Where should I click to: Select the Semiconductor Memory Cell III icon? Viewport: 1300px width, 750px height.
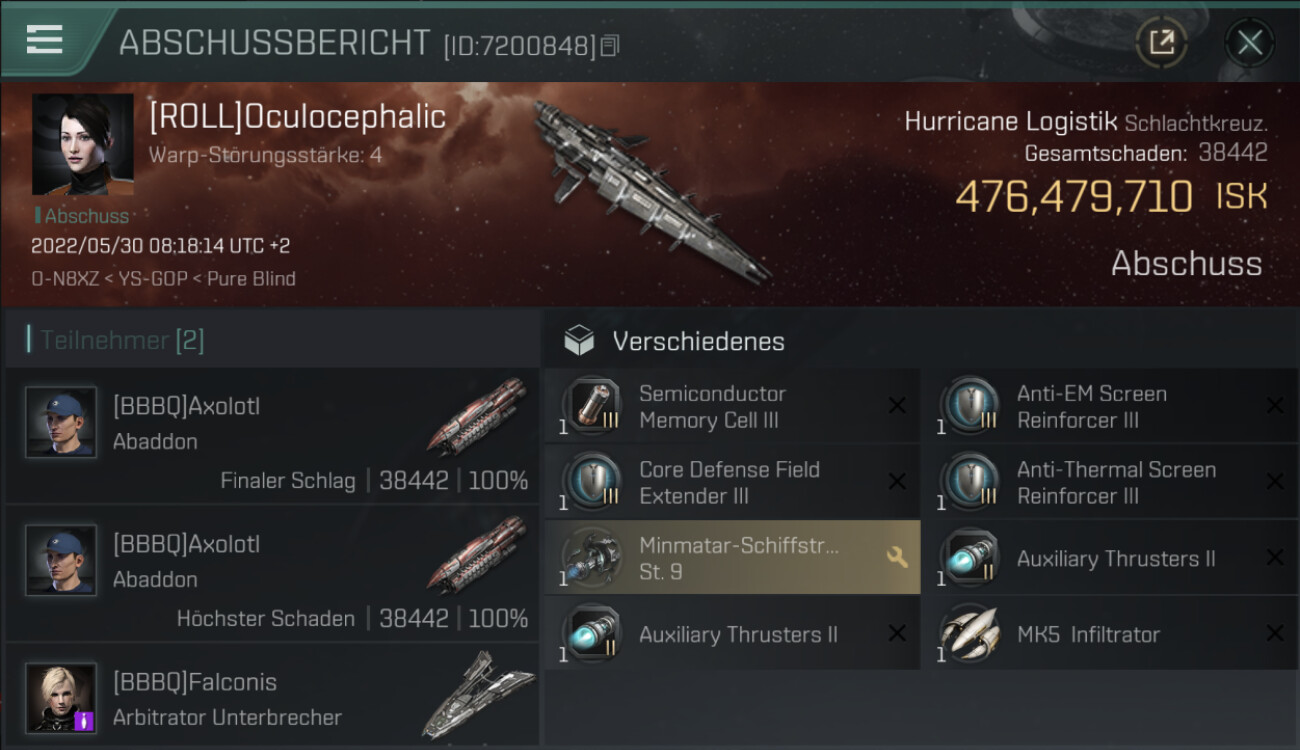[591, 407]
